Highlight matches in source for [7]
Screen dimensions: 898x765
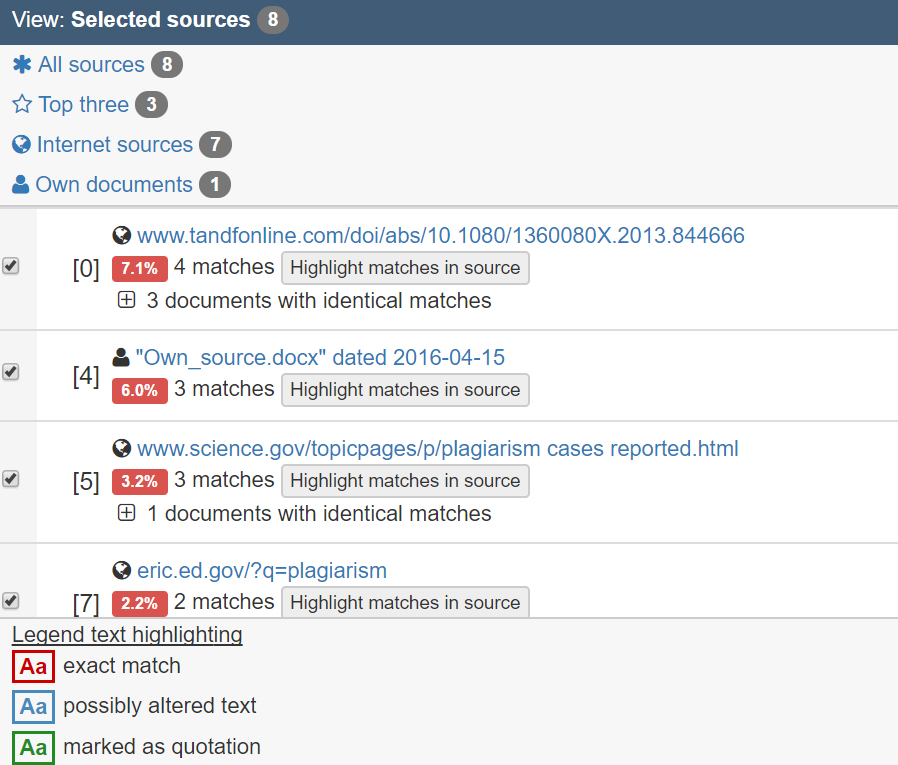click(x=405, y=602)
